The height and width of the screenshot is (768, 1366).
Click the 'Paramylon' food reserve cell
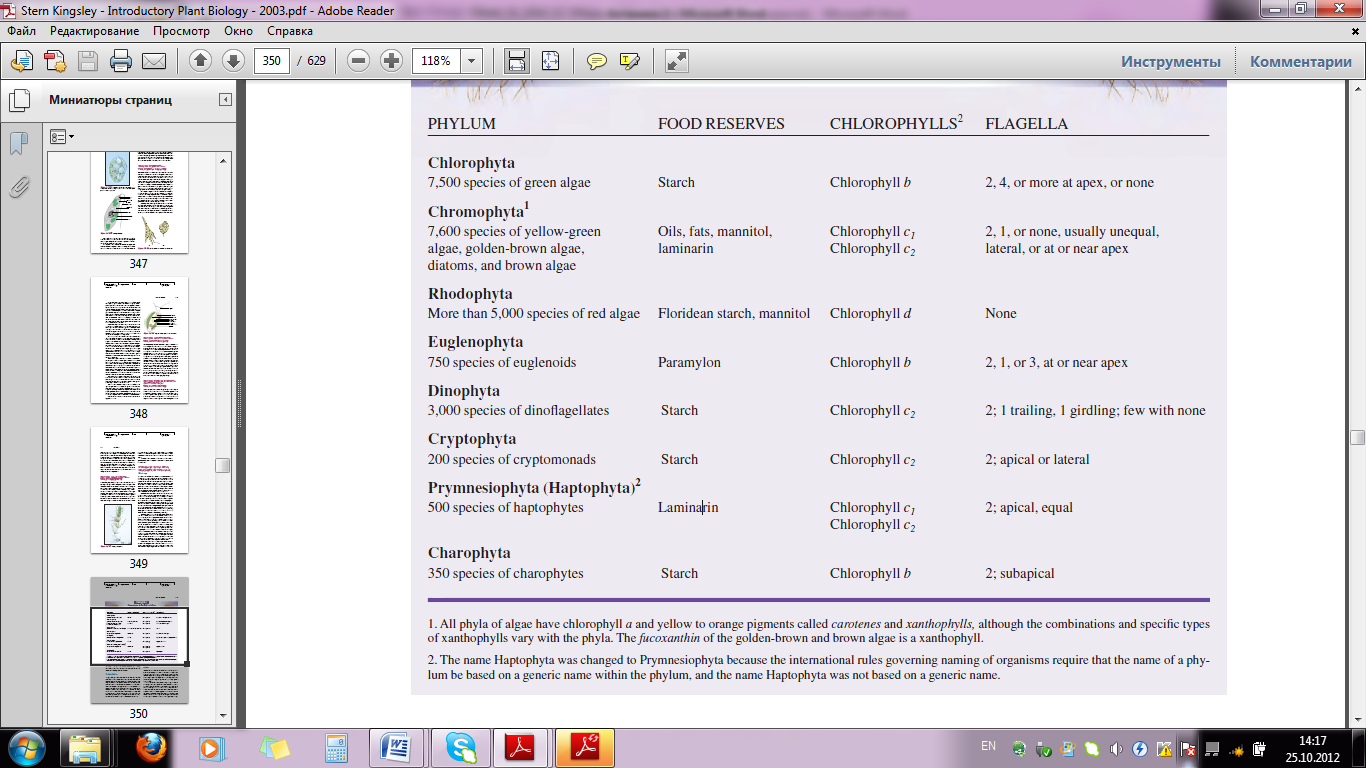[x=689, y=362]
